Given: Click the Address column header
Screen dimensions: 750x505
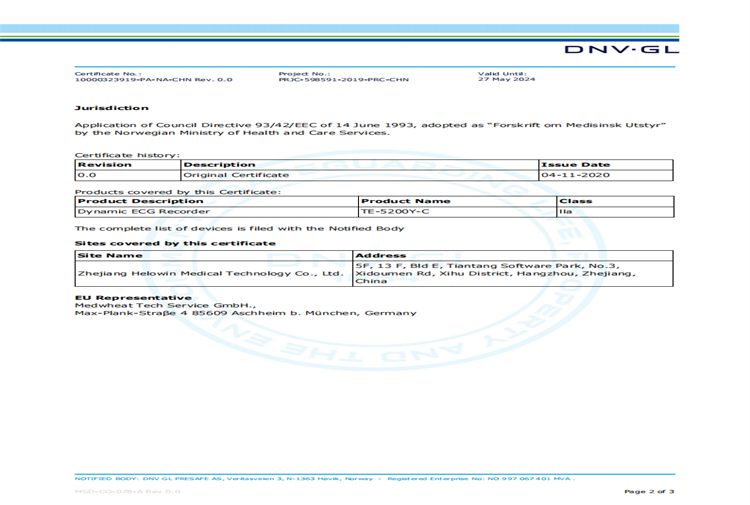Looking at the screenshot, I should pyautogui.click(x=380, y=255).
